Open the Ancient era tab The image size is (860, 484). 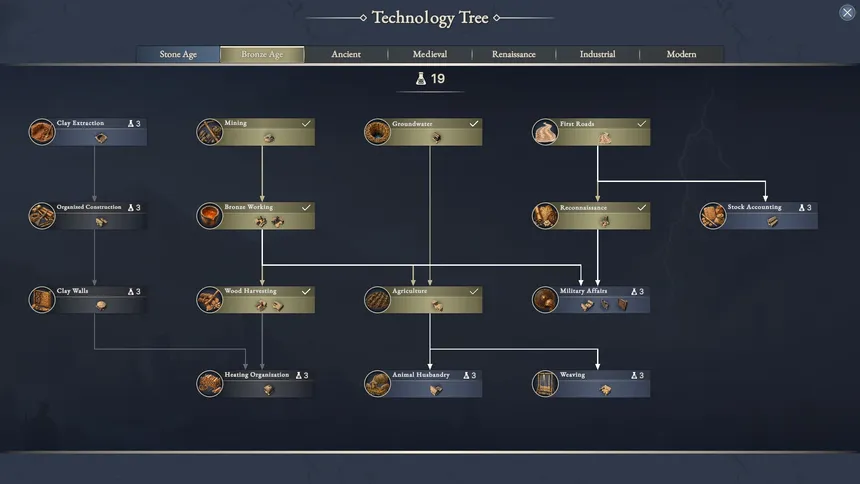click(x=346, y=54)
